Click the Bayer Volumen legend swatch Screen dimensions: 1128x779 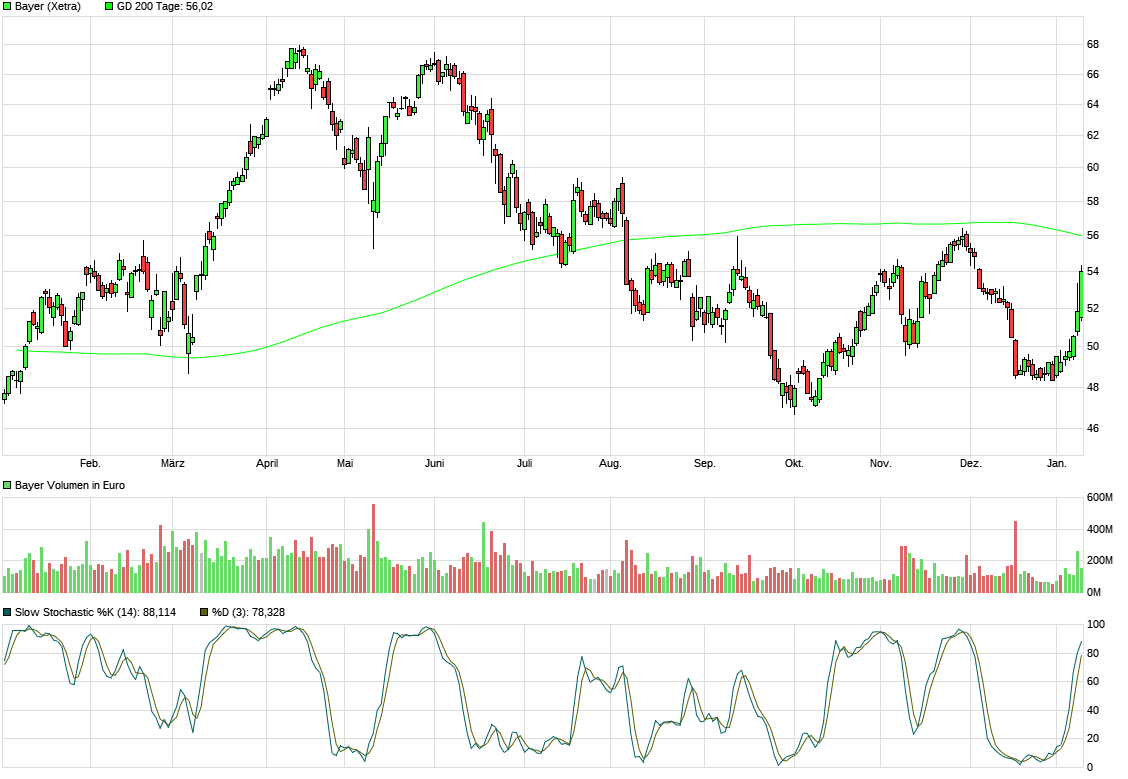click(7, 486)
